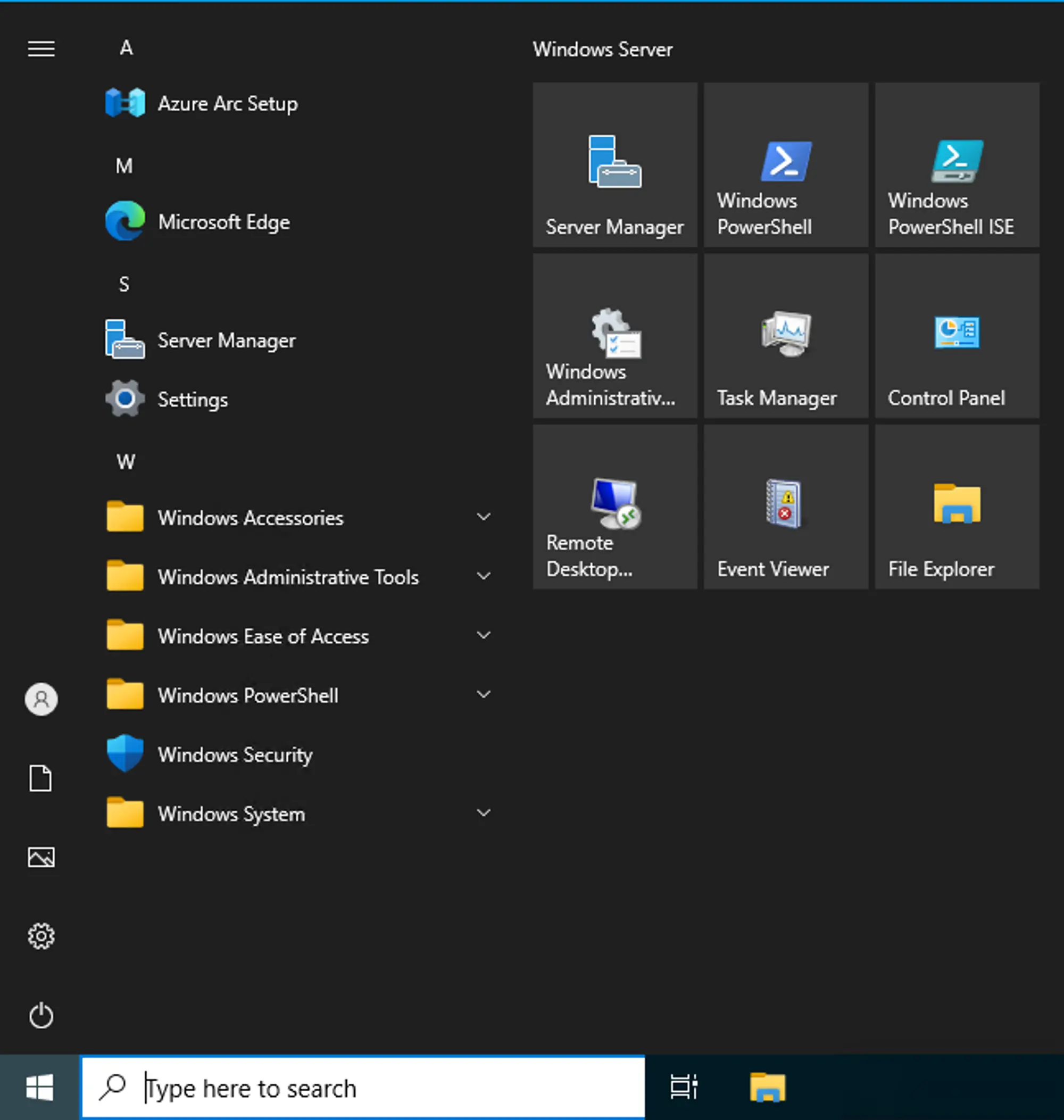Open Control Panel tile
This screenshot has height=1120, width=1064.
957,337
